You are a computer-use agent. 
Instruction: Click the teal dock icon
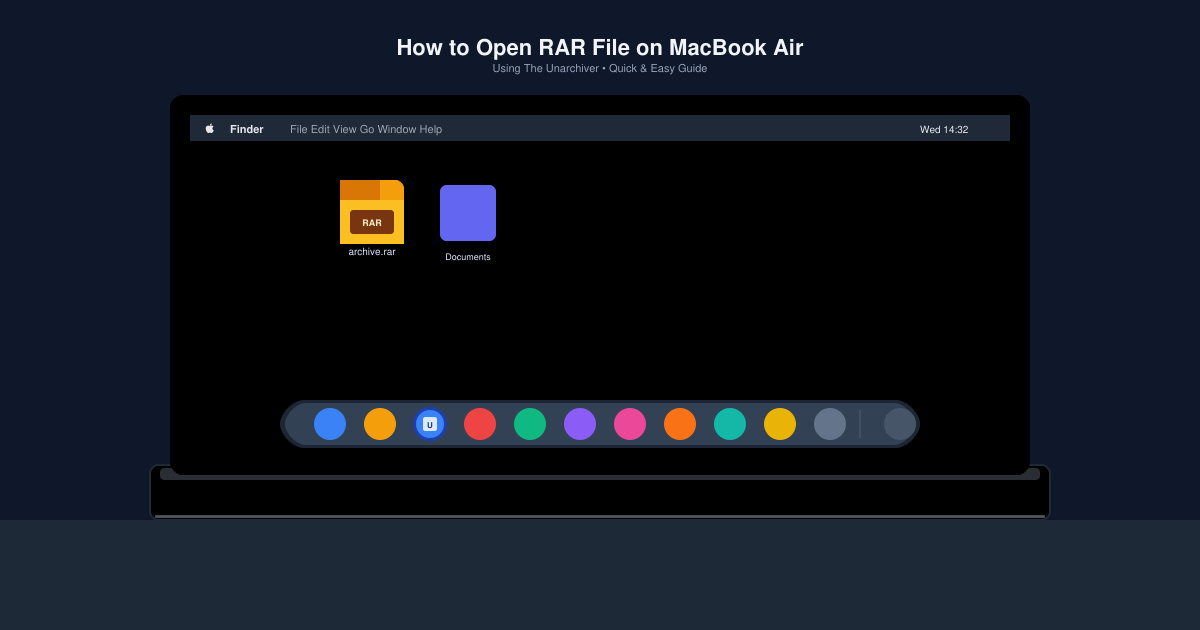pos(730,424)
